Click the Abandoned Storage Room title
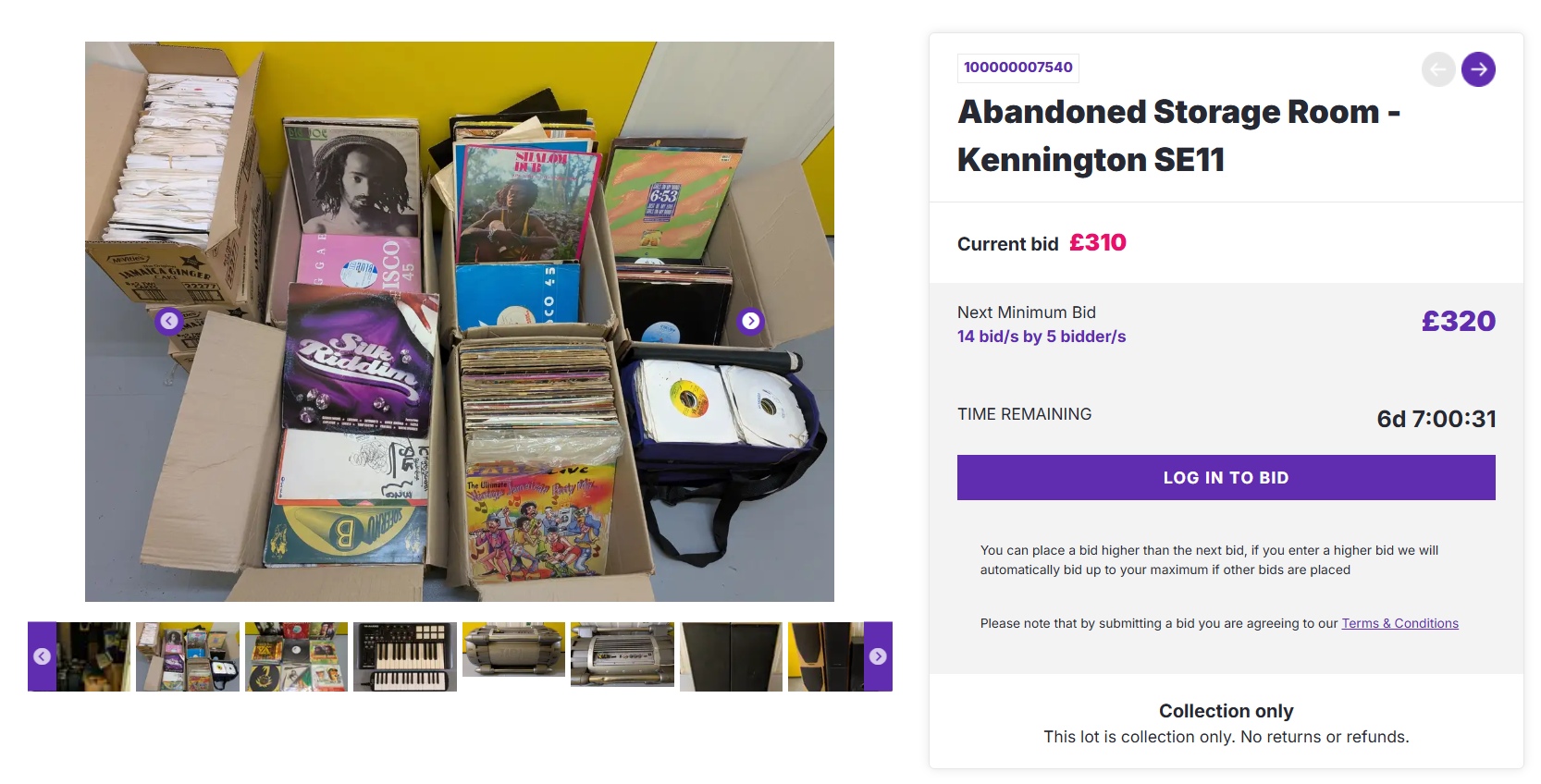Image resolution: width=1541 pixels, height=784 pixels. [x=1178, y=135]
